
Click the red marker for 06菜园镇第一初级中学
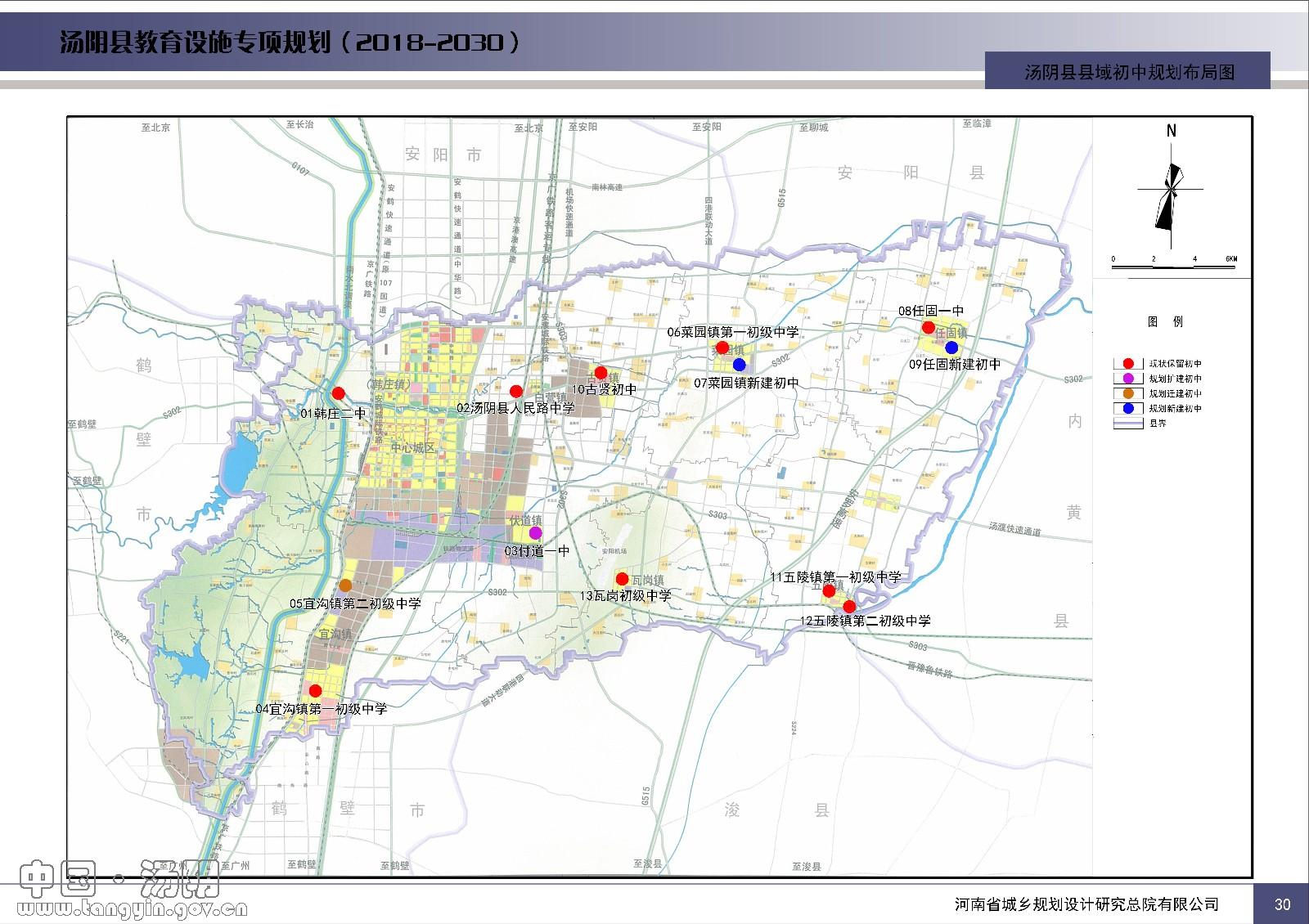(x=722, y=348)
